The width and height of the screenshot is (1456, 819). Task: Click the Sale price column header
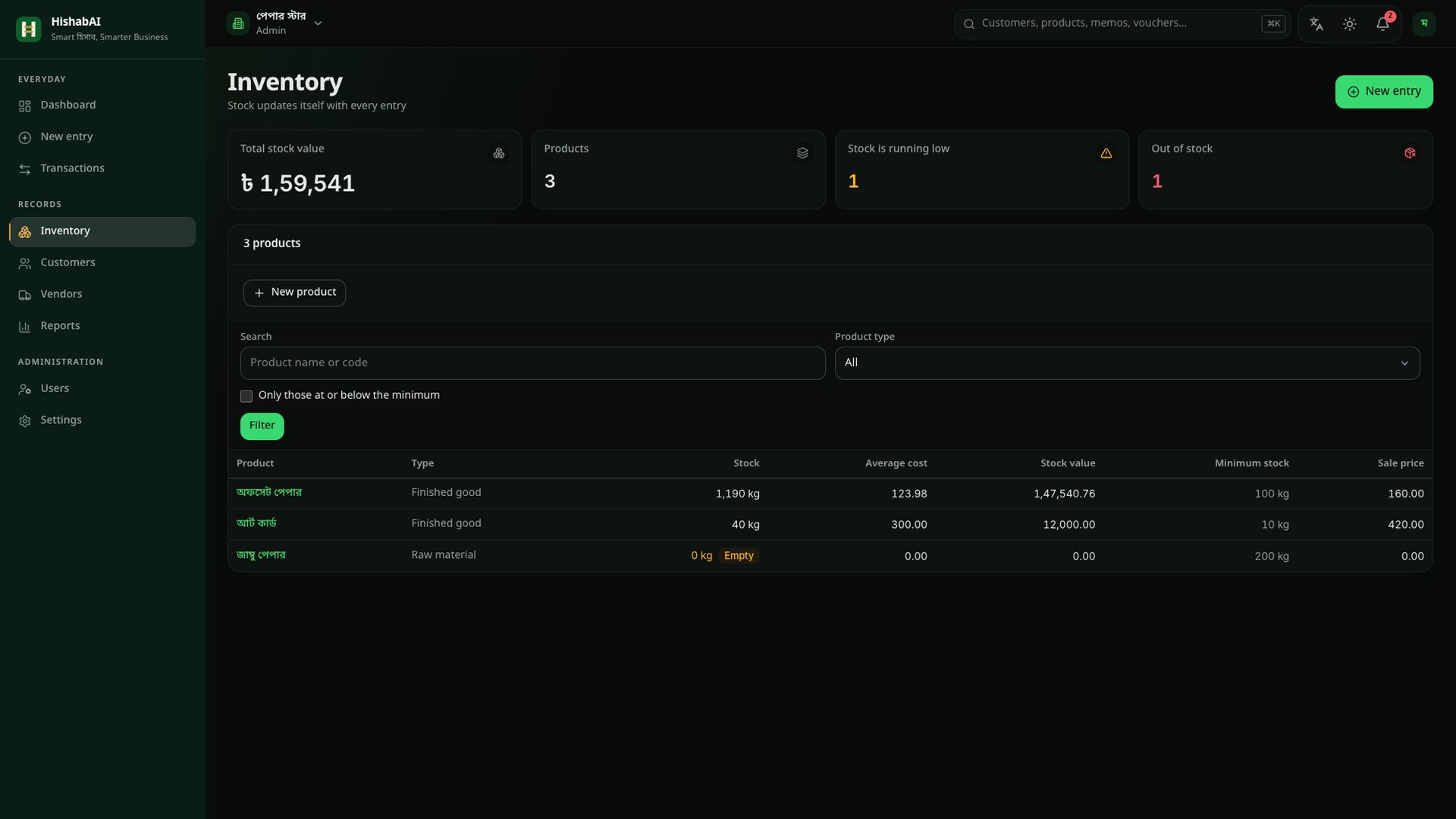coord(1401,463)
